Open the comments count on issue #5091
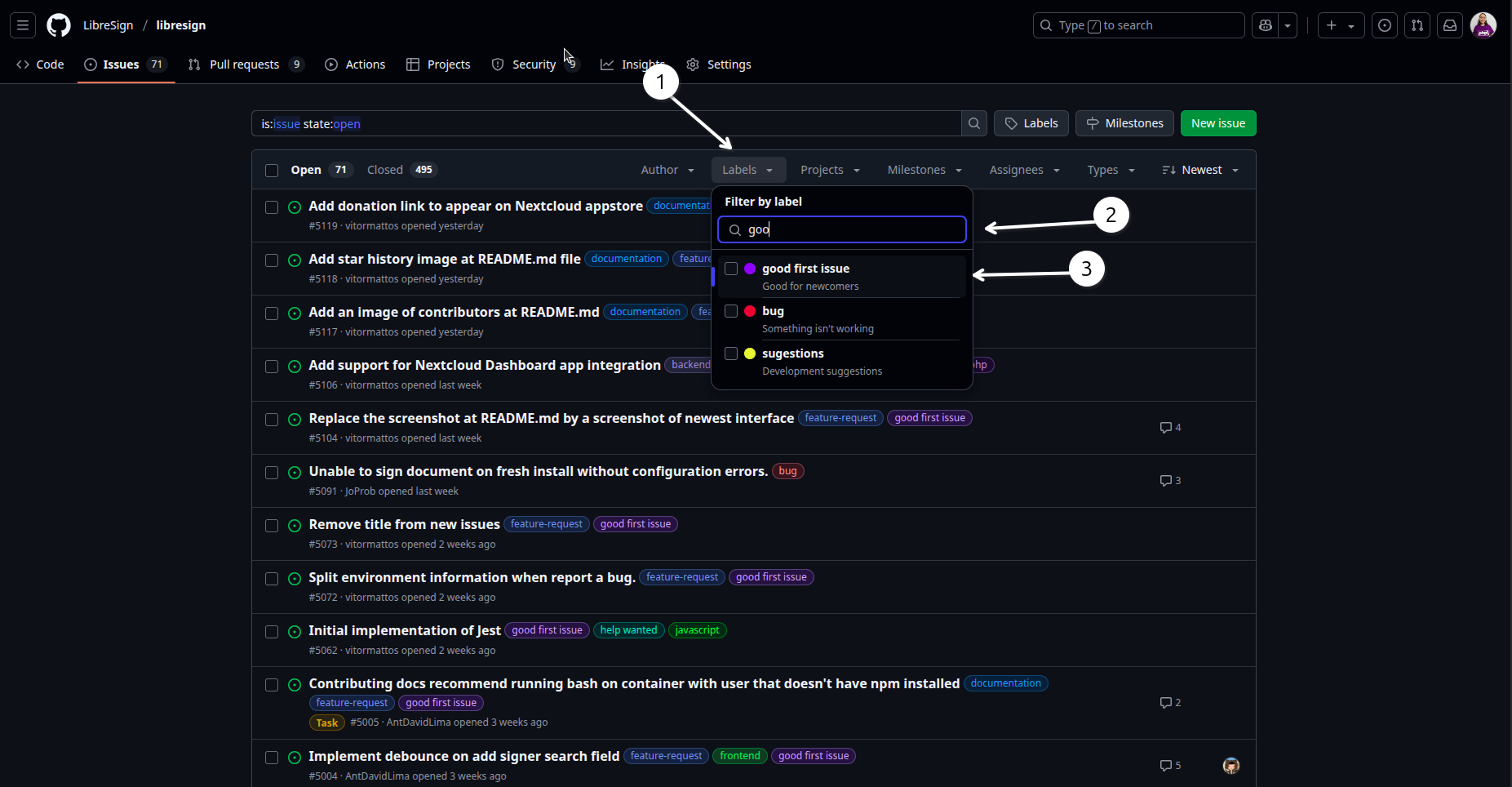1512x787 pixels. (x=1170, y=481)
